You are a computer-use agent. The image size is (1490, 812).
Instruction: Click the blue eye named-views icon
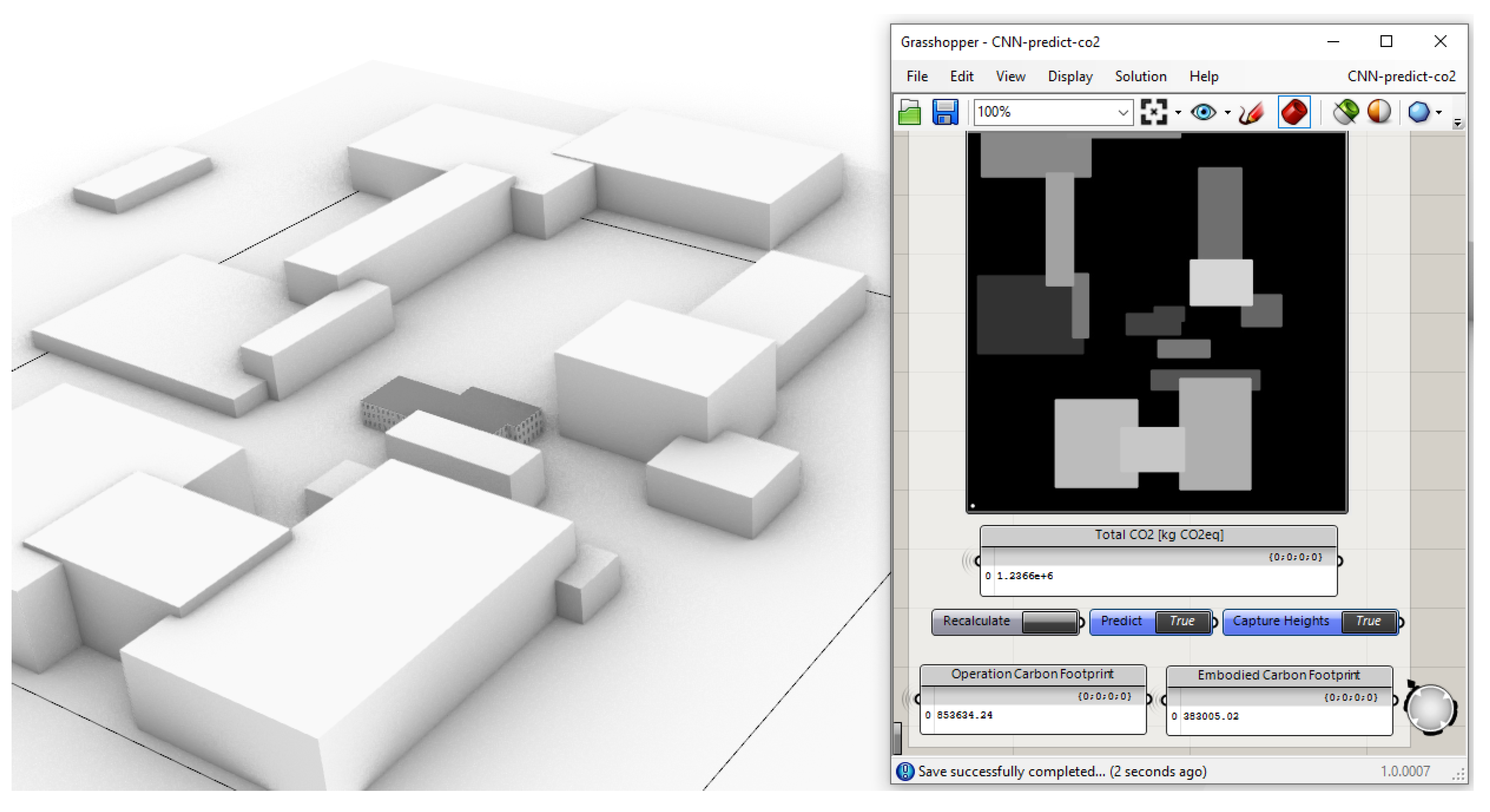[1203, 112]
